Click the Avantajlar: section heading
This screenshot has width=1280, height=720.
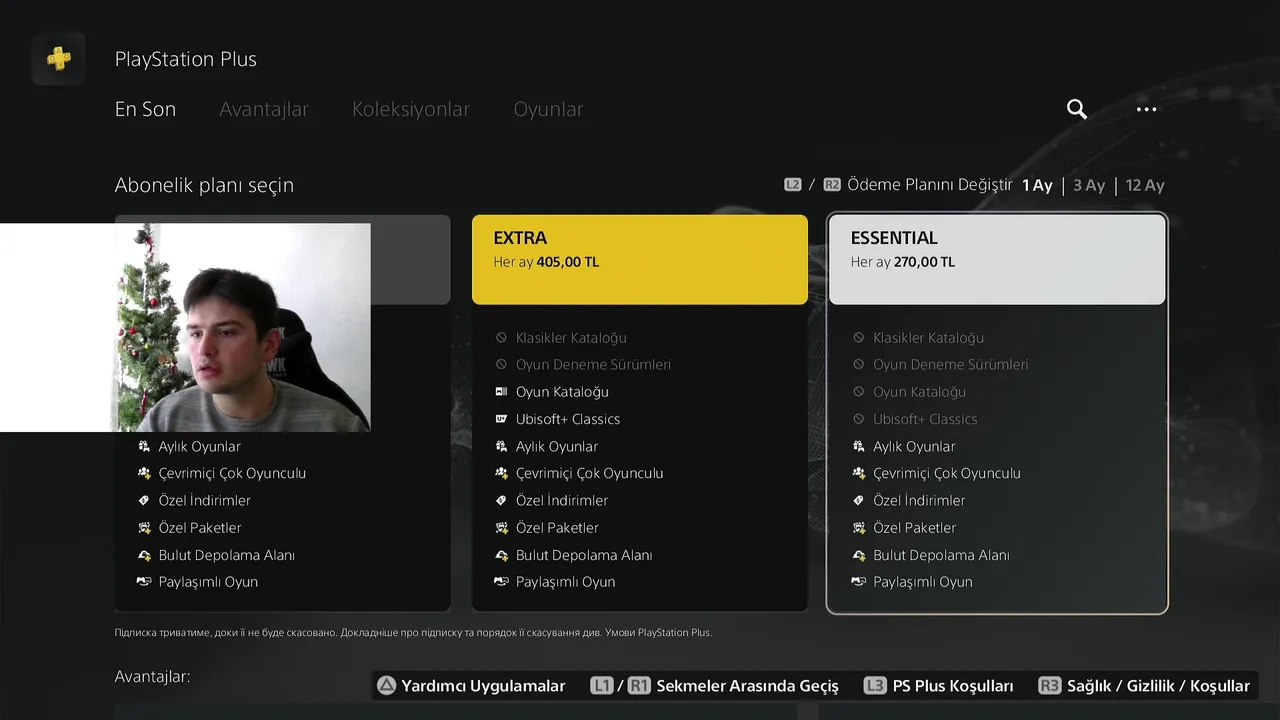click(x=152, y=677)
